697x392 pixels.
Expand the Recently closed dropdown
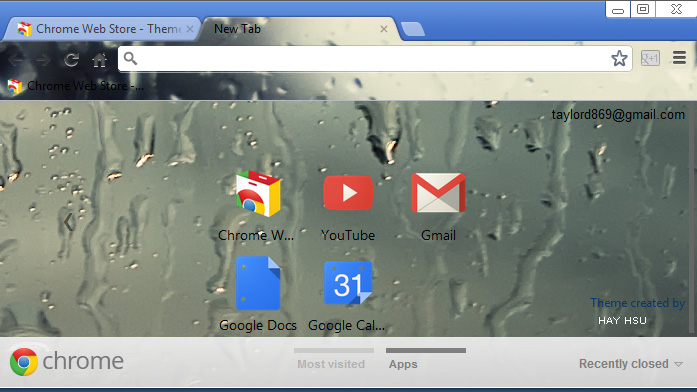pyautogui.click(x=630, y=364)
